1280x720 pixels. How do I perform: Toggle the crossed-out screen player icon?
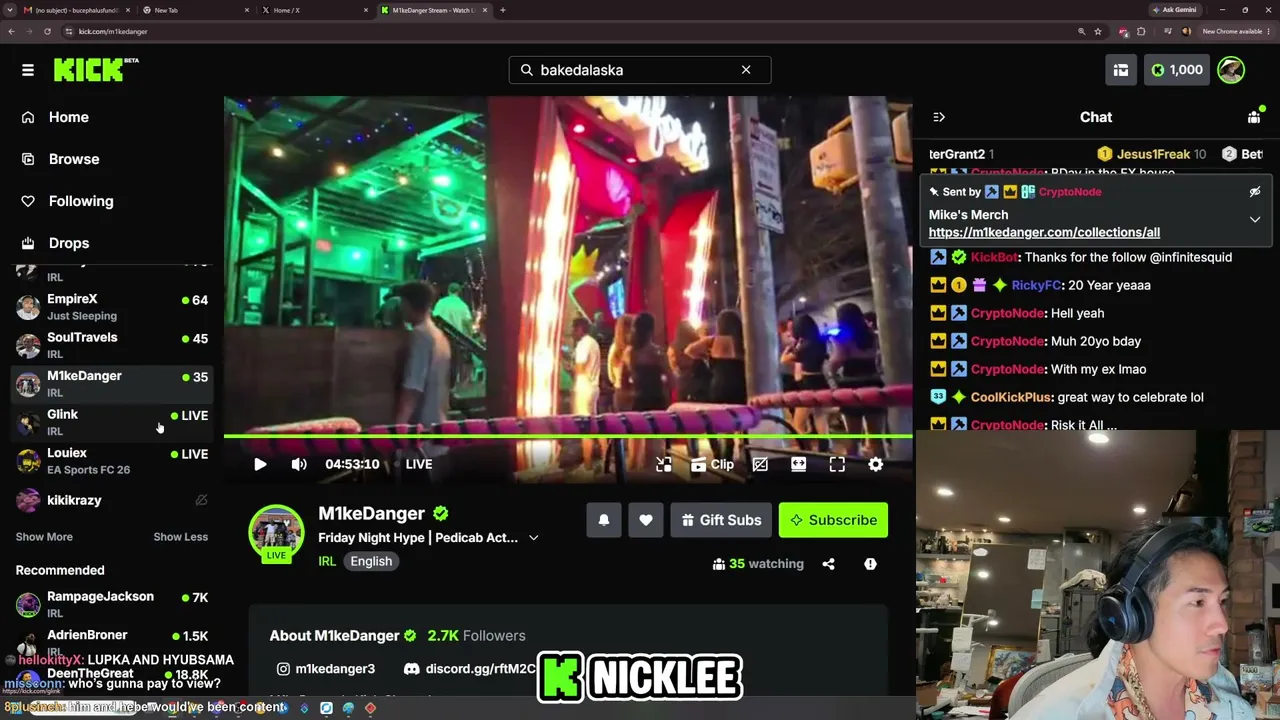760,464
